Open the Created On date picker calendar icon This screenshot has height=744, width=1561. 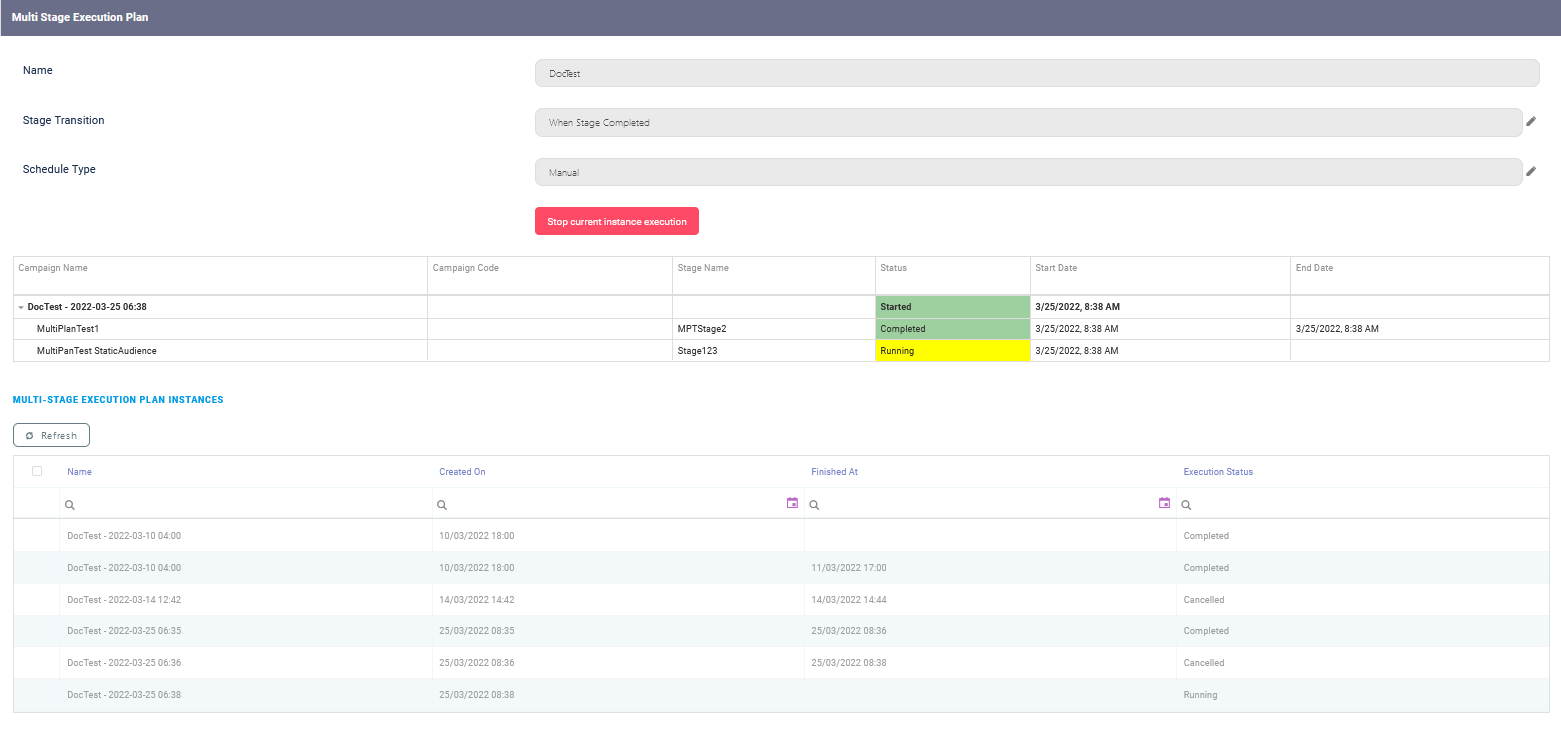point(792,504)
